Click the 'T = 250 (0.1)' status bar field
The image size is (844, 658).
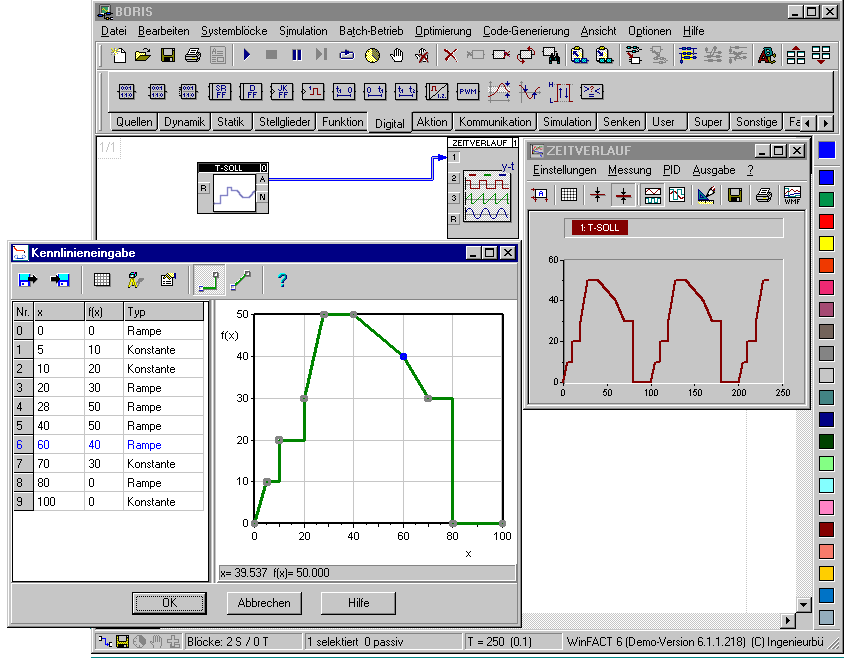coord(512,642)
